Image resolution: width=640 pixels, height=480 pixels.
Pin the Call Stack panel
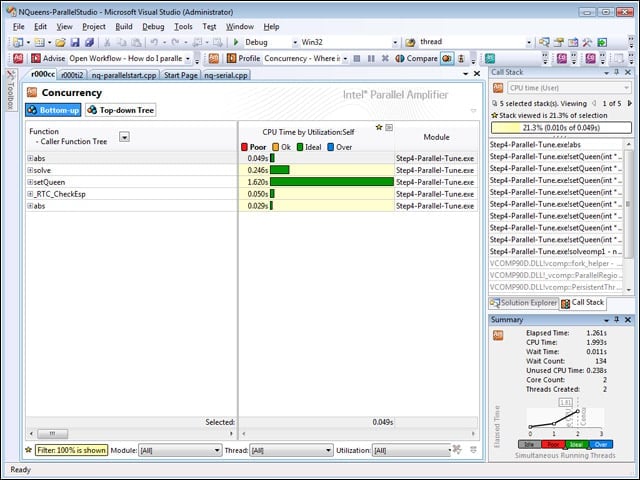617,72
